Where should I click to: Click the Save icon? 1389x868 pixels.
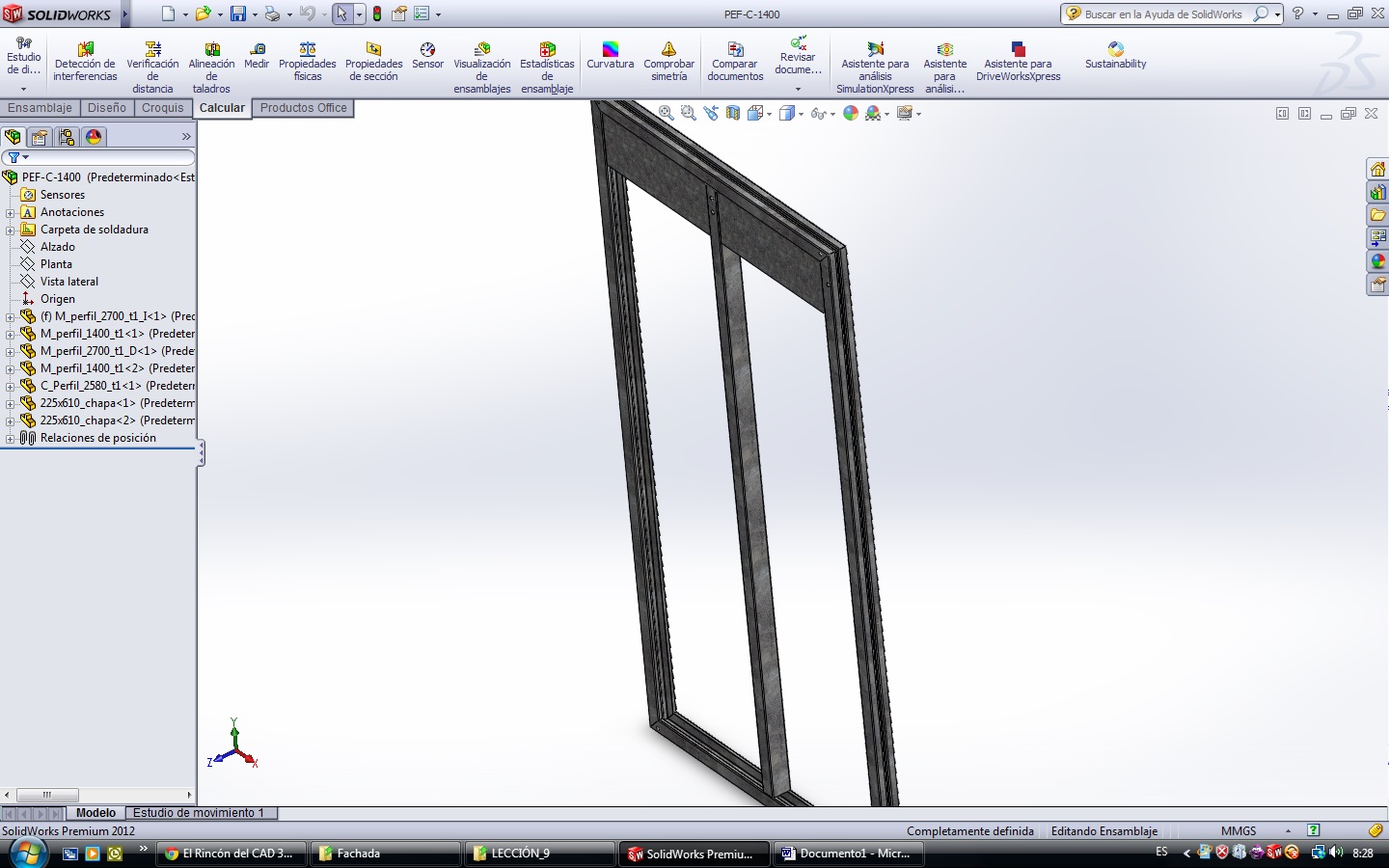[237, 14]
